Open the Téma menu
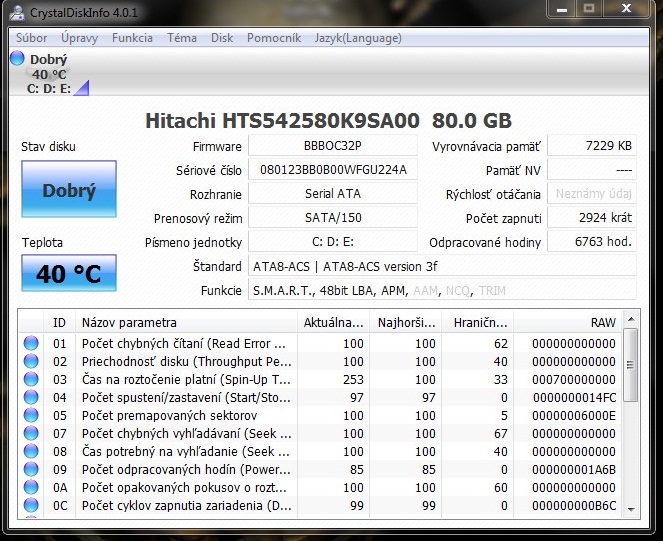The image size is (663, 541). (x=182, y=38)
